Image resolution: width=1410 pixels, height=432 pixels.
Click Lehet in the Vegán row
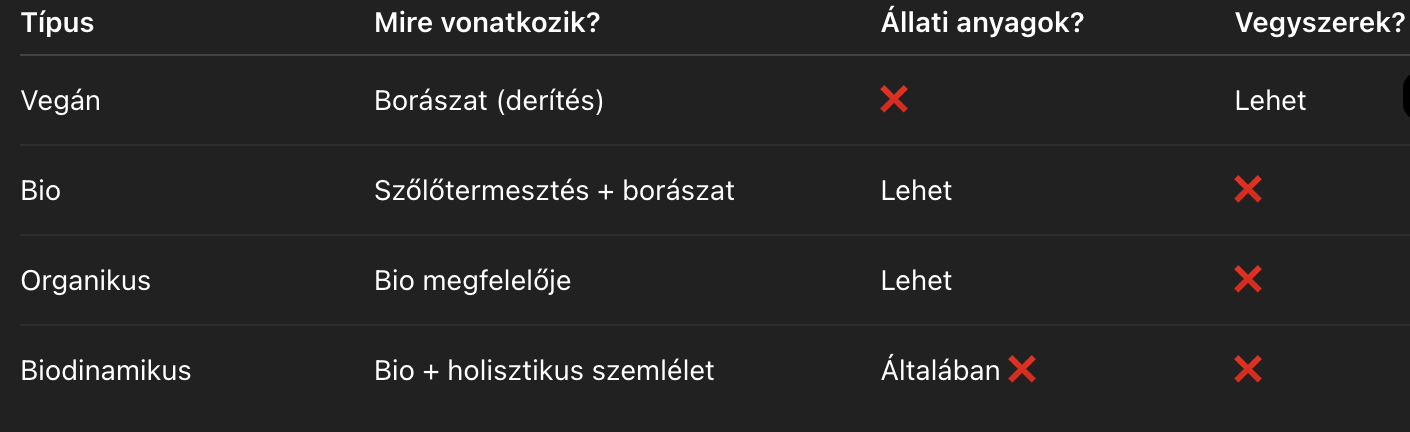pyautogui.click(x=1270, y=101)
